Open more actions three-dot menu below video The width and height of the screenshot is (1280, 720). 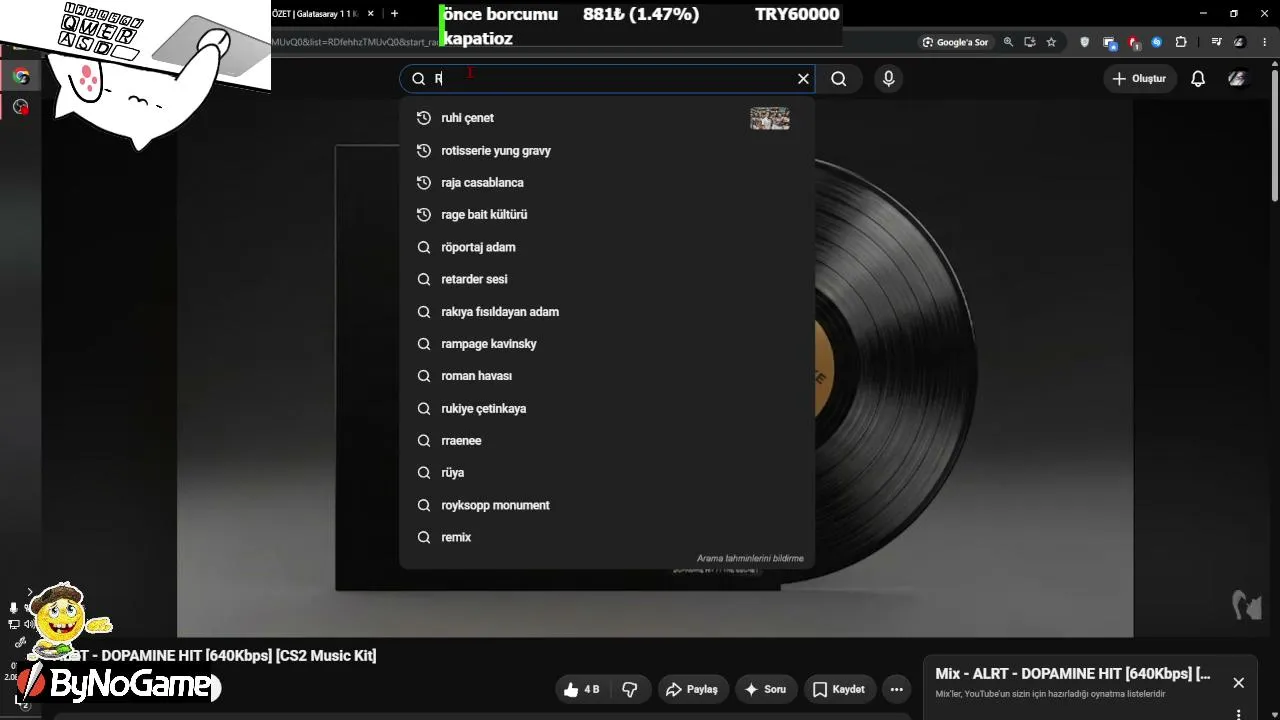coord(897,689)
